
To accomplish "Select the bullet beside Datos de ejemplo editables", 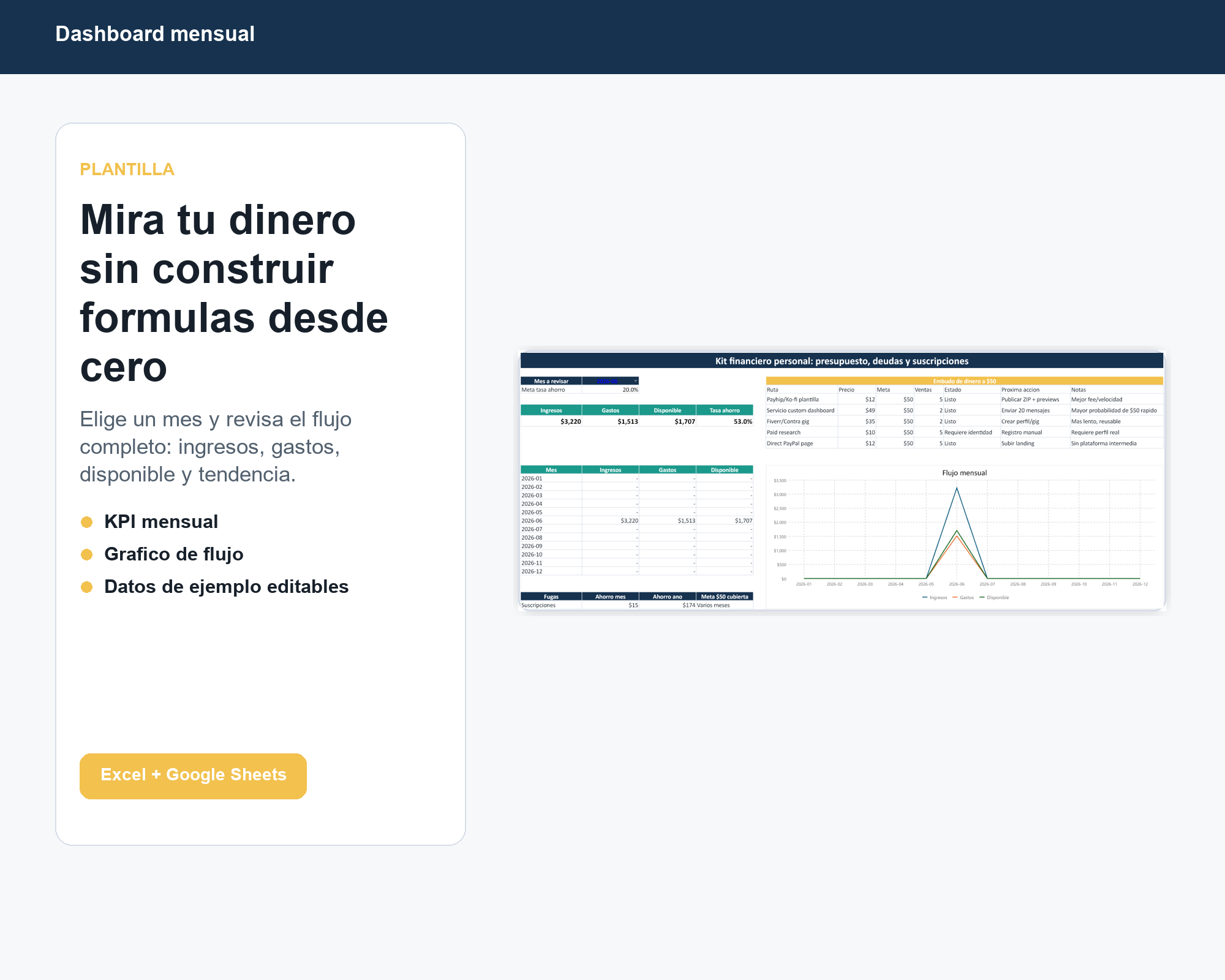I will (x=86, y=587).
